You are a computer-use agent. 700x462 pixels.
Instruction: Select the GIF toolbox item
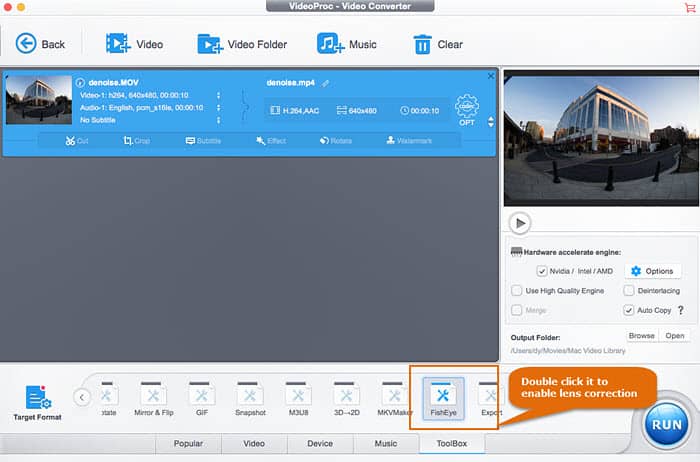pos(202,399)
